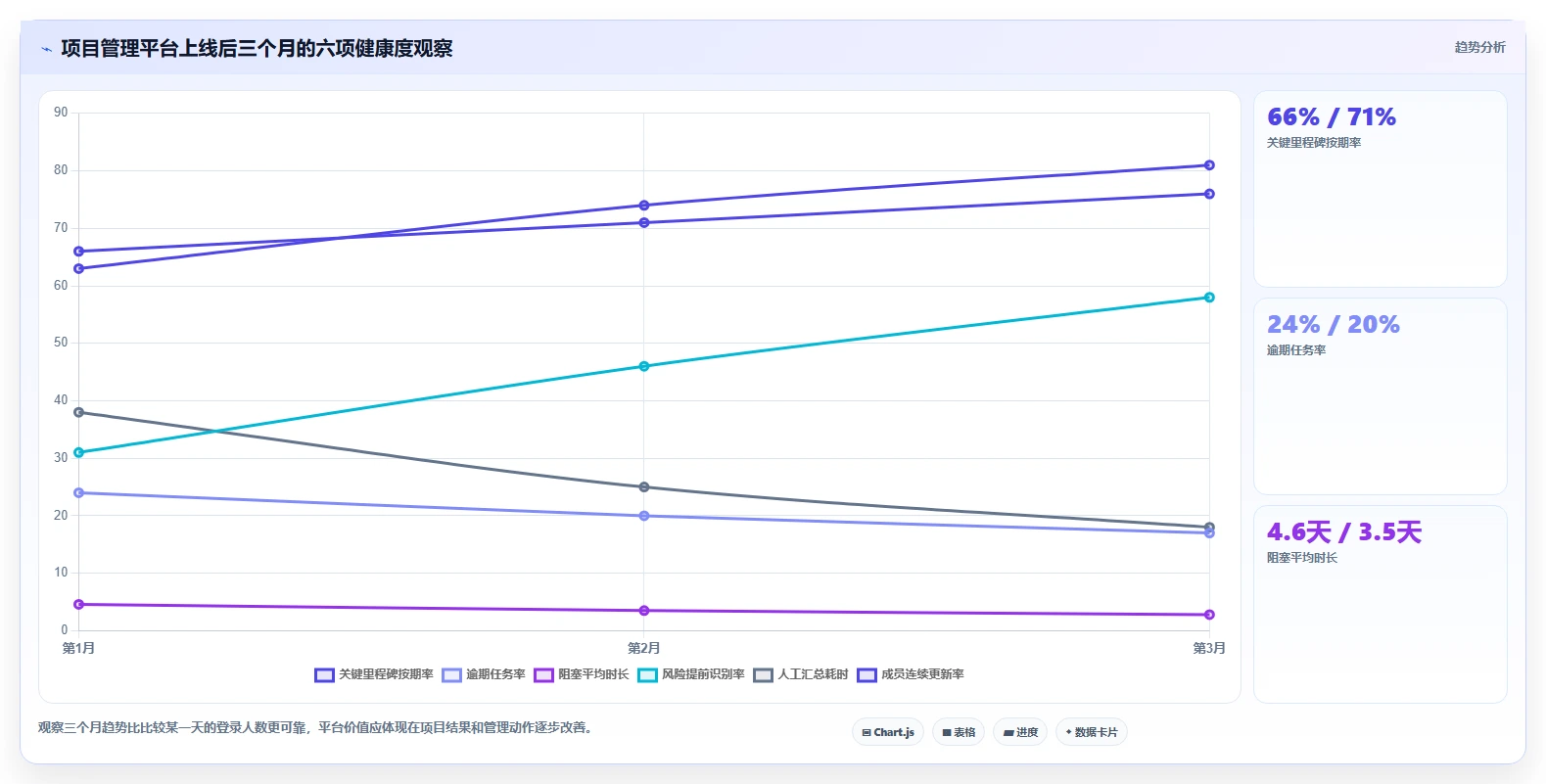
Task: Click the lightning icon beside the dashboard title
Action: coord(46,49)
